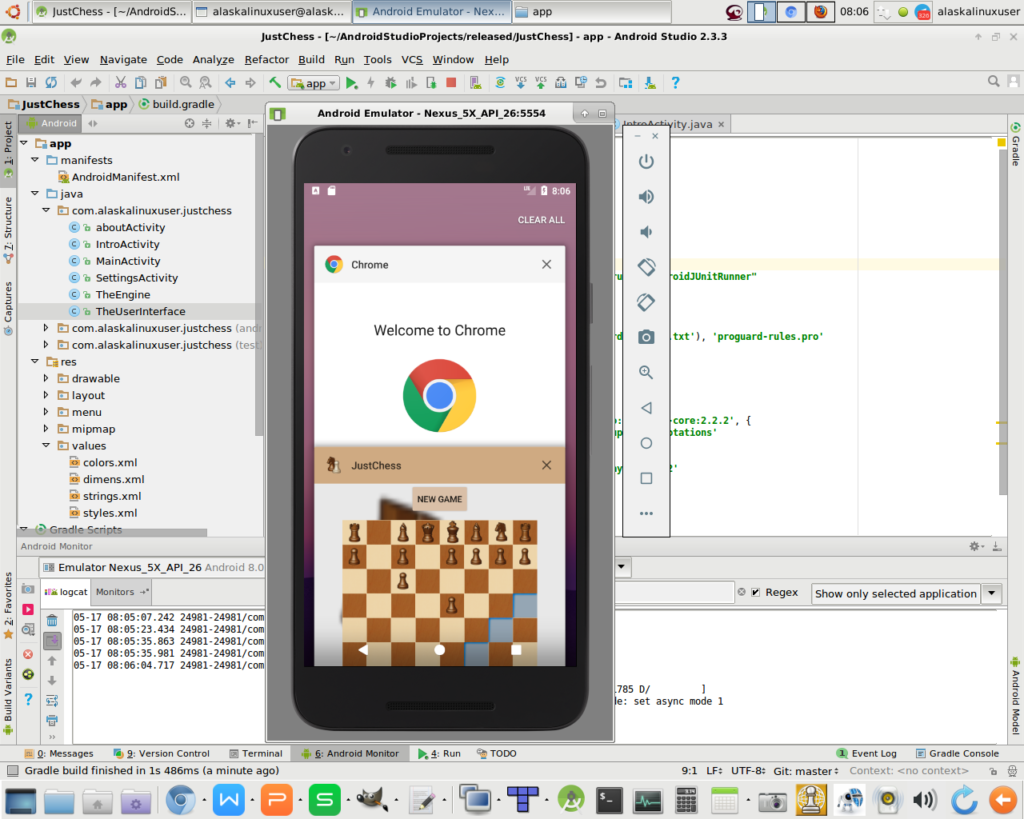Expand the drawable folder
This screenshot has width=1024, height=819.
[x=46, y=379]
